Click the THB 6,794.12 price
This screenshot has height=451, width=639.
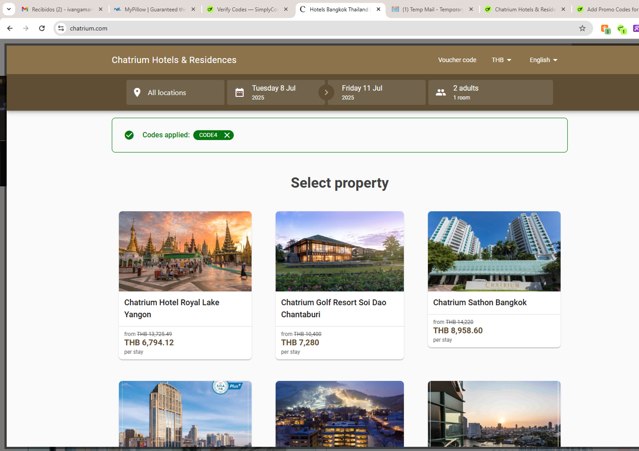[149, 343]
